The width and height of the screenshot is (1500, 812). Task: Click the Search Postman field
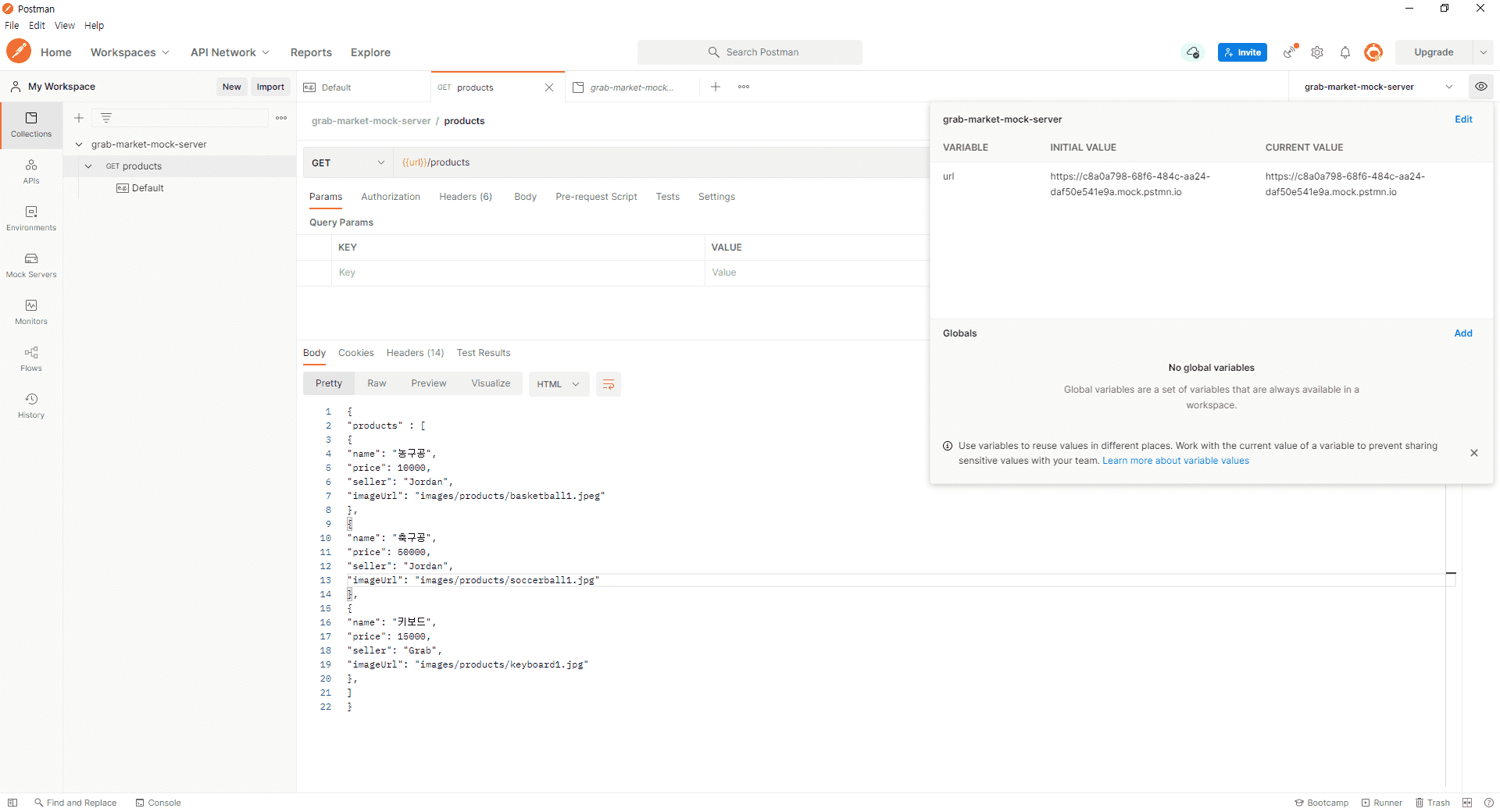tap(750, 52)
